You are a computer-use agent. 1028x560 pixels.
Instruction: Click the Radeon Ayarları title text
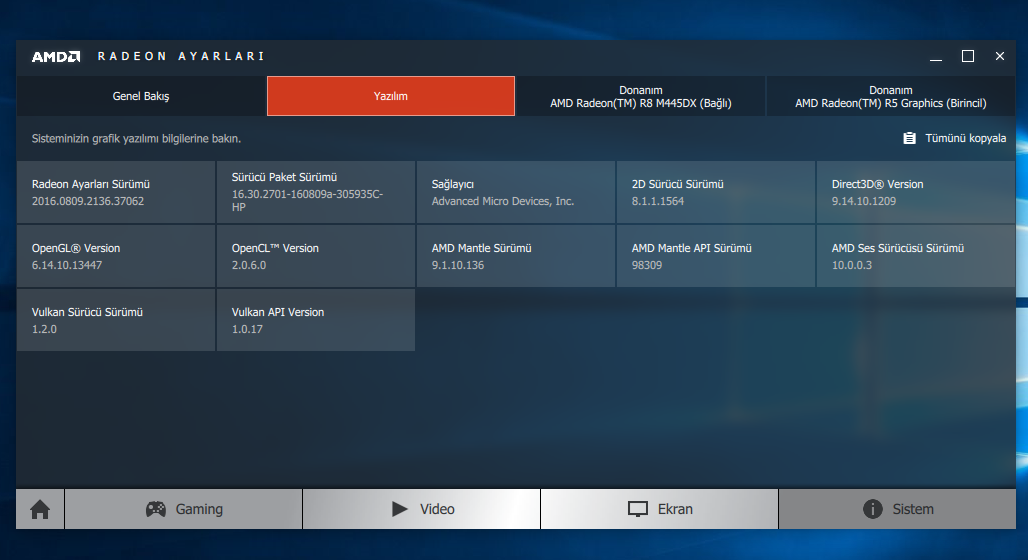pos(181,56)
